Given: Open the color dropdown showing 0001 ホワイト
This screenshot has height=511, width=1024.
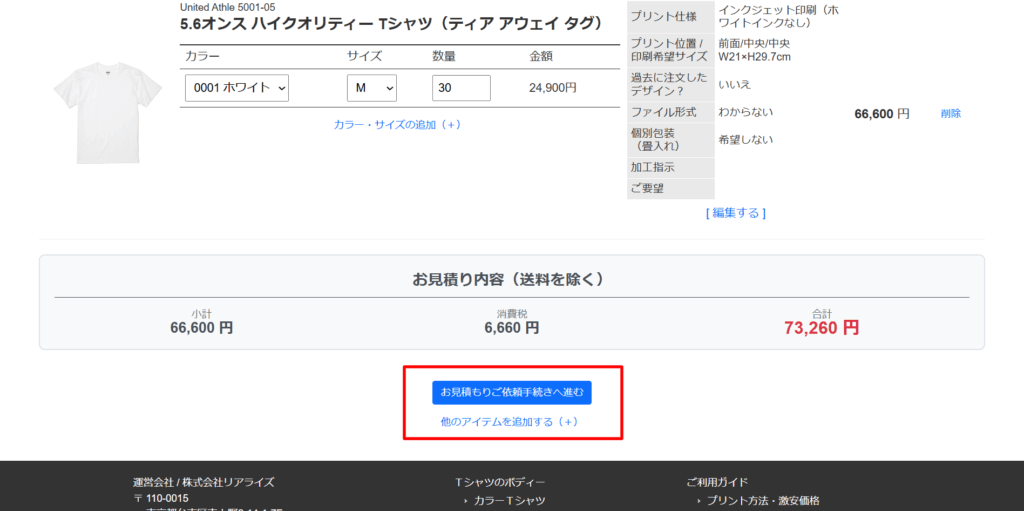Looking at the screenshot, I should pyautogui.click(x=237, y=88).
